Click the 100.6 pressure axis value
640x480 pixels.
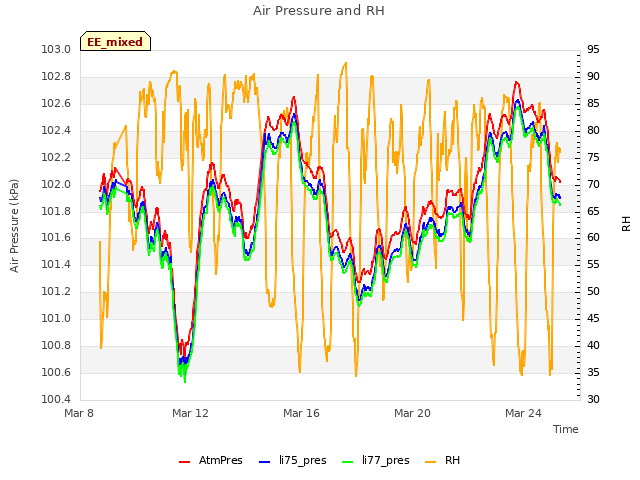point(56,372)
